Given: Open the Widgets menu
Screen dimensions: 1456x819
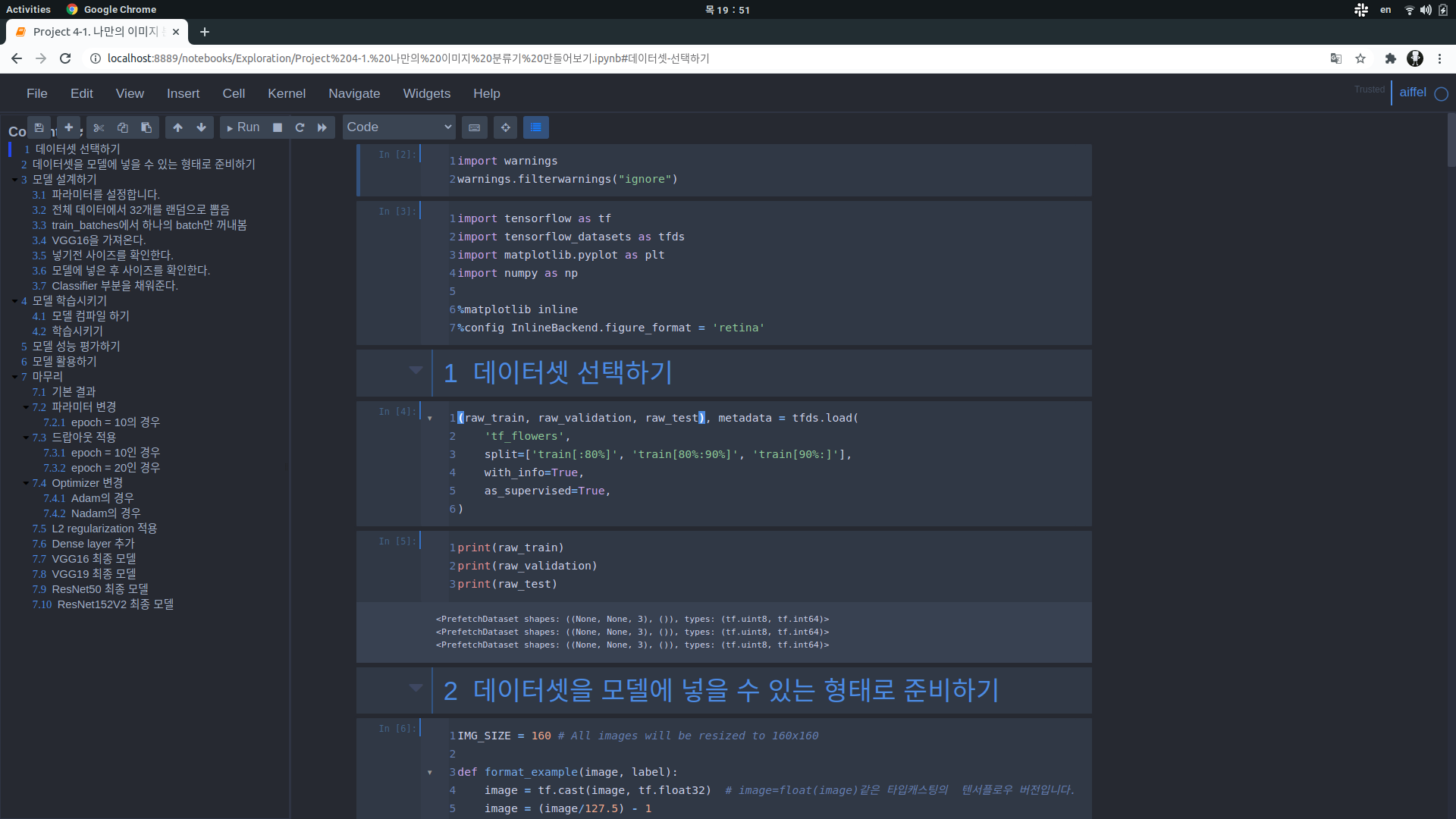Looking at the screenshot, I should (426, 93).
